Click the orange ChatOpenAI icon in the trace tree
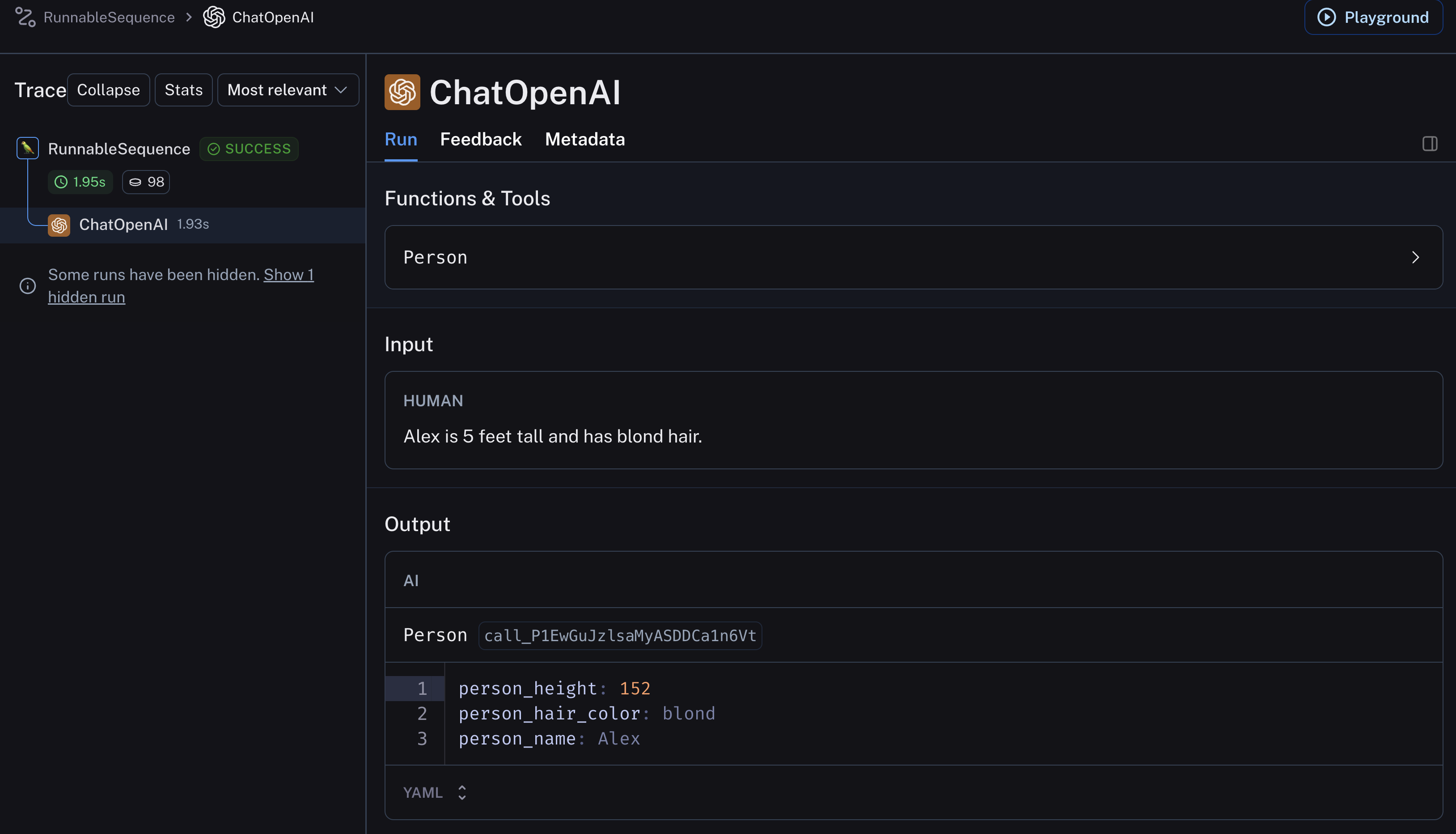The image size is (1456, 834). coord(59,225)
